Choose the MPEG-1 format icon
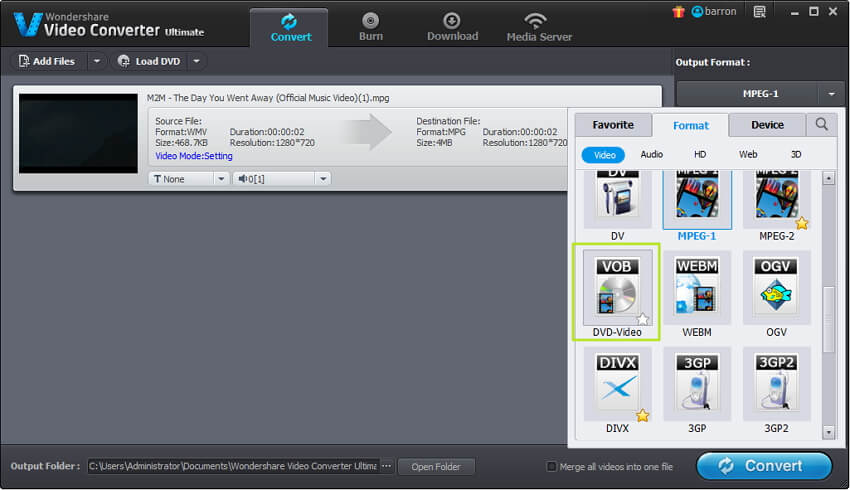The height and width of the screenshot is (490, 850). click(697, 198)
